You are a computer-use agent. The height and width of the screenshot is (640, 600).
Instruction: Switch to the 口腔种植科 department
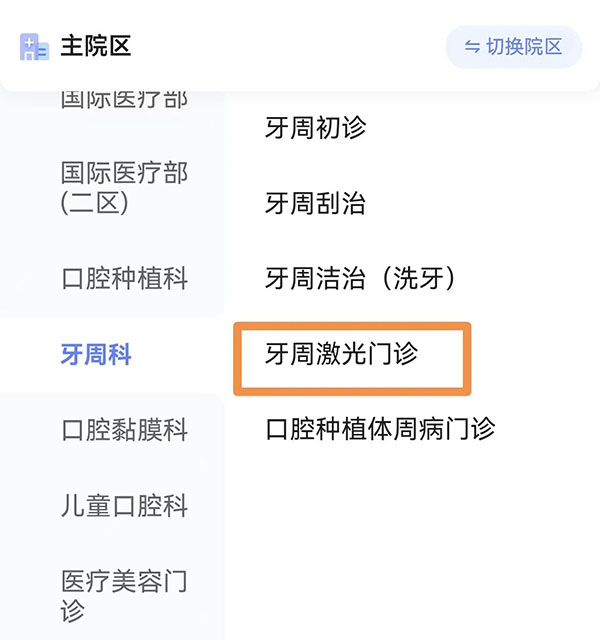[x=124, y=279]
